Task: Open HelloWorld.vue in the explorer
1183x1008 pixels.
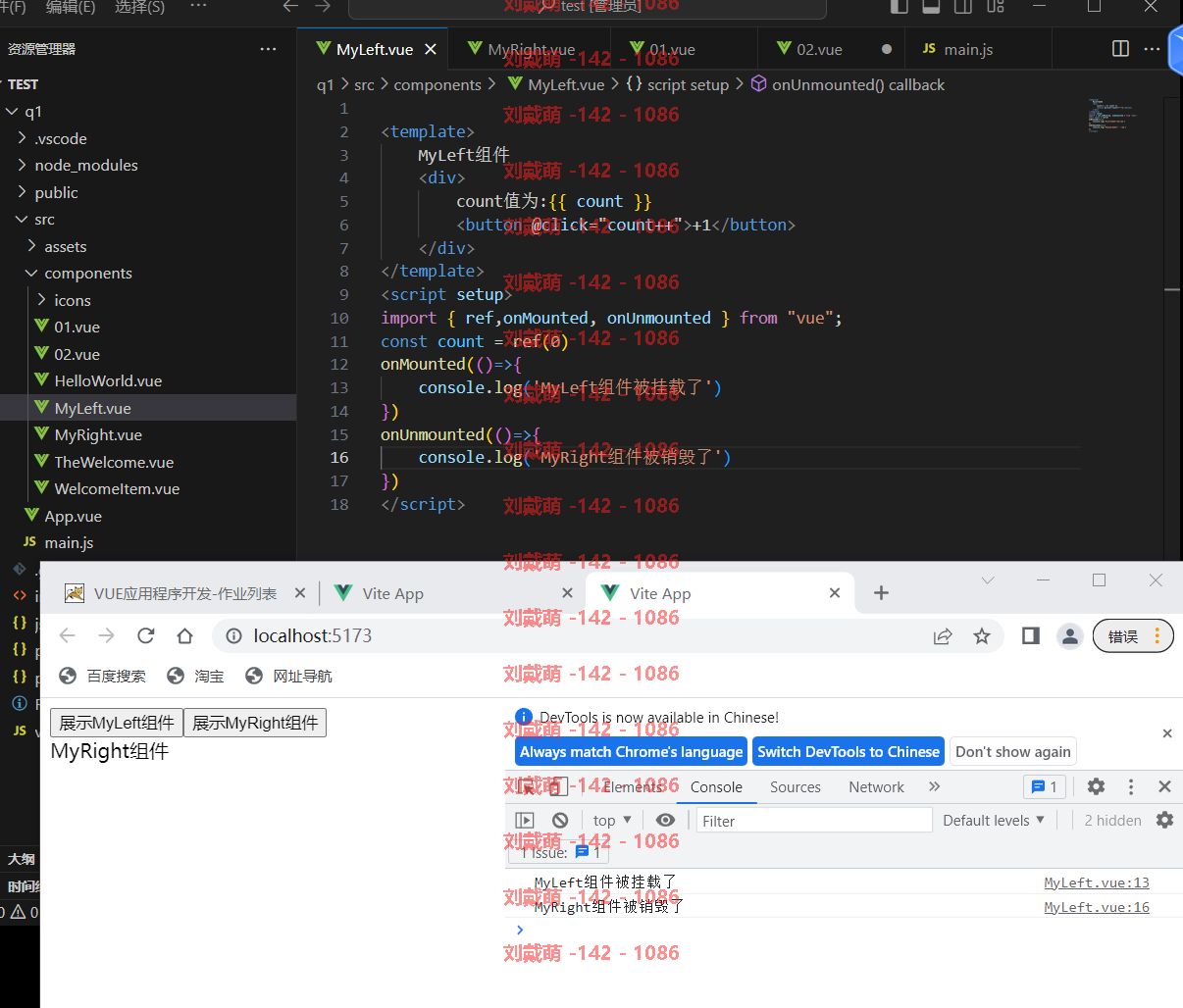Action: 108,380
